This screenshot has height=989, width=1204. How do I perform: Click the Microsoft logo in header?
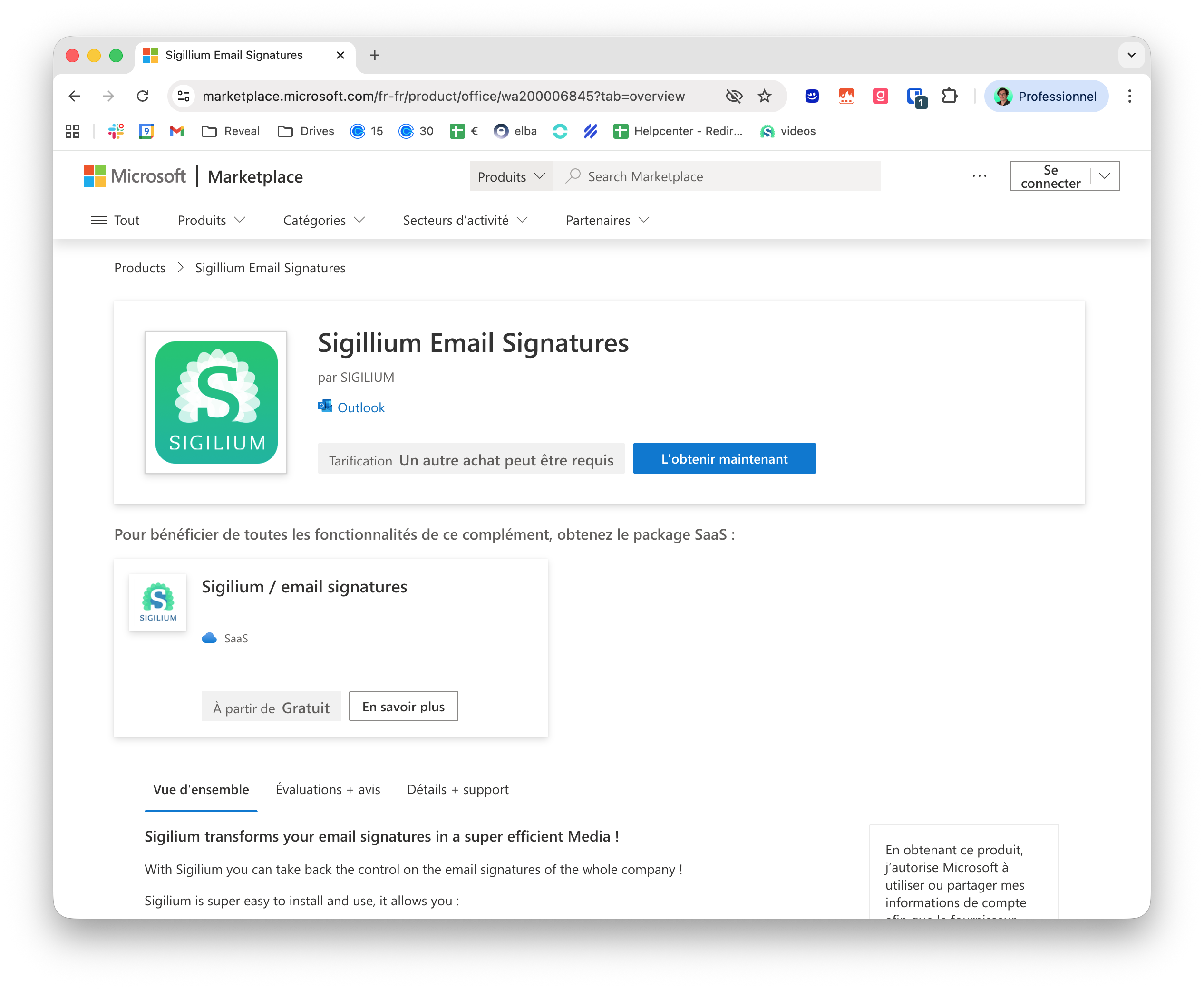(135, 176)
